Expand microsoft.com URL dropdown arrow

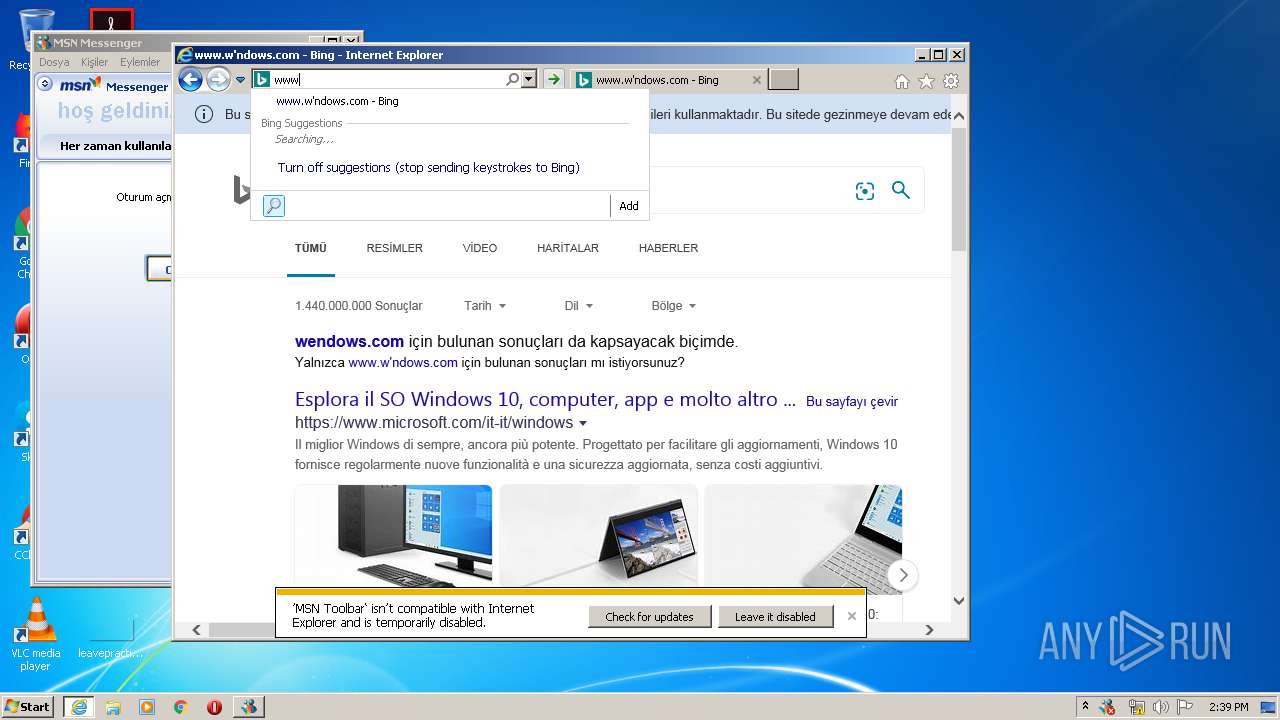tap(583, 423)
